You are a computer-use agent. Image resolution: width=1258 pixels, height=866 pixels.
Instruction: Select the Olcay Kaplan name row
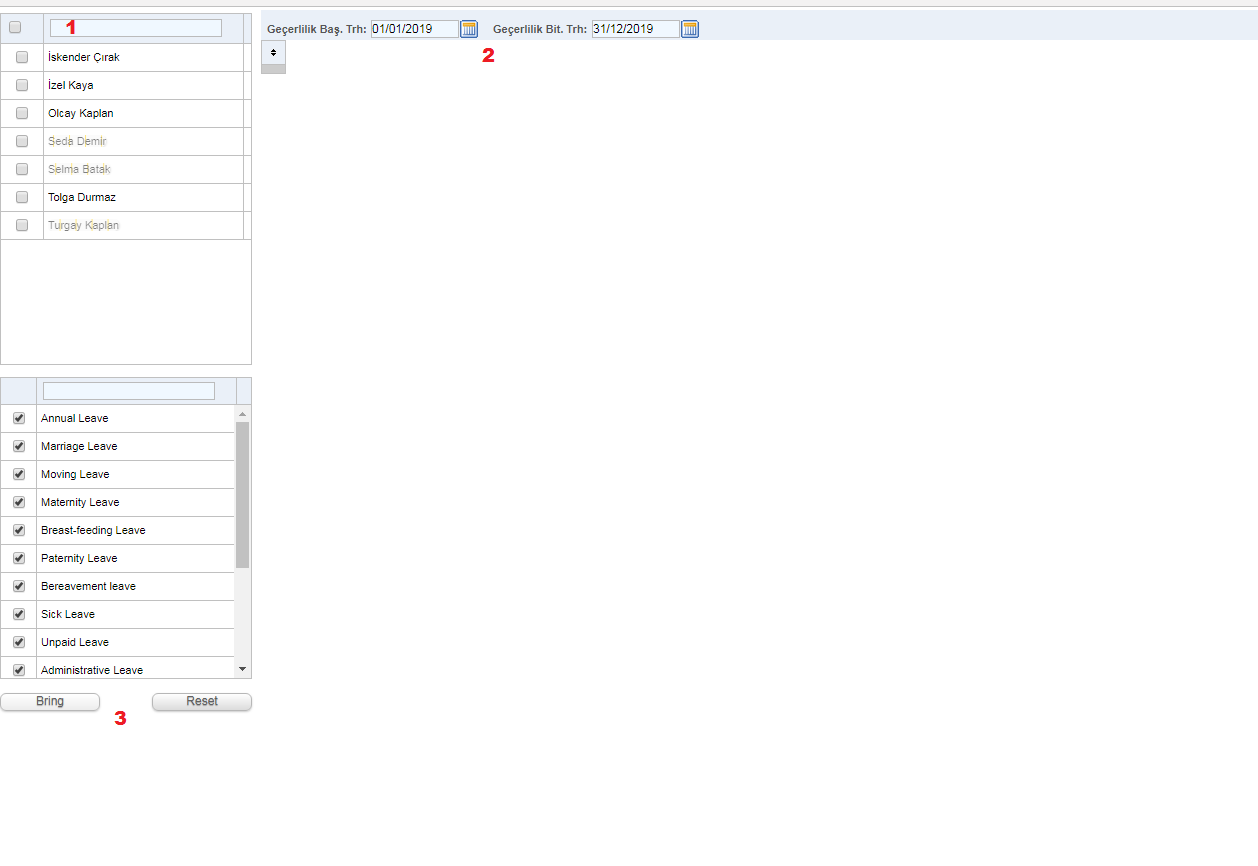143,113
